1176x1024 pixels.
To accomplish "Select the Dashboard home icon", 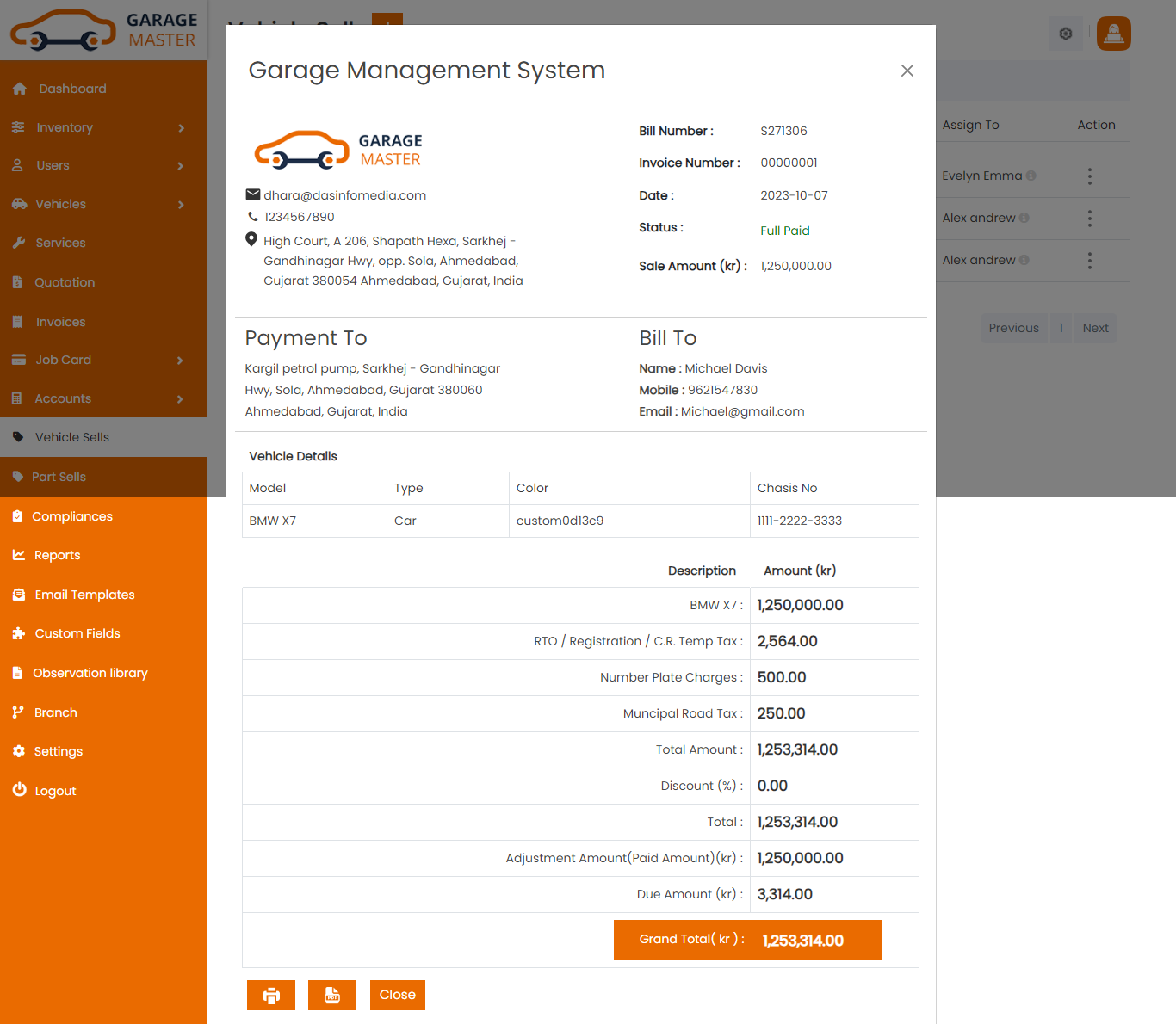I will pos(19,88).
